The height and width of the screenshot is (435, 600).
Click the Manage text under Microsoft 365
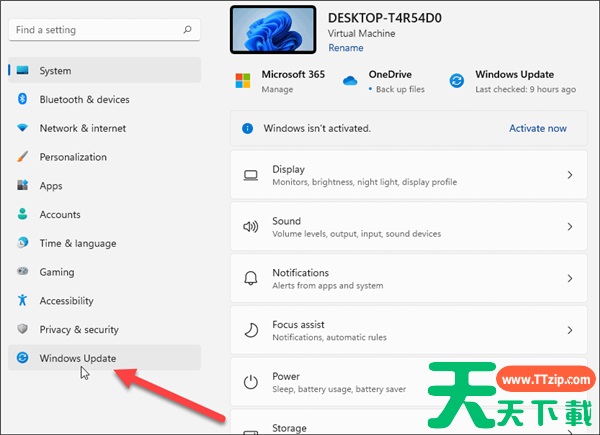(x=277, y=89)
